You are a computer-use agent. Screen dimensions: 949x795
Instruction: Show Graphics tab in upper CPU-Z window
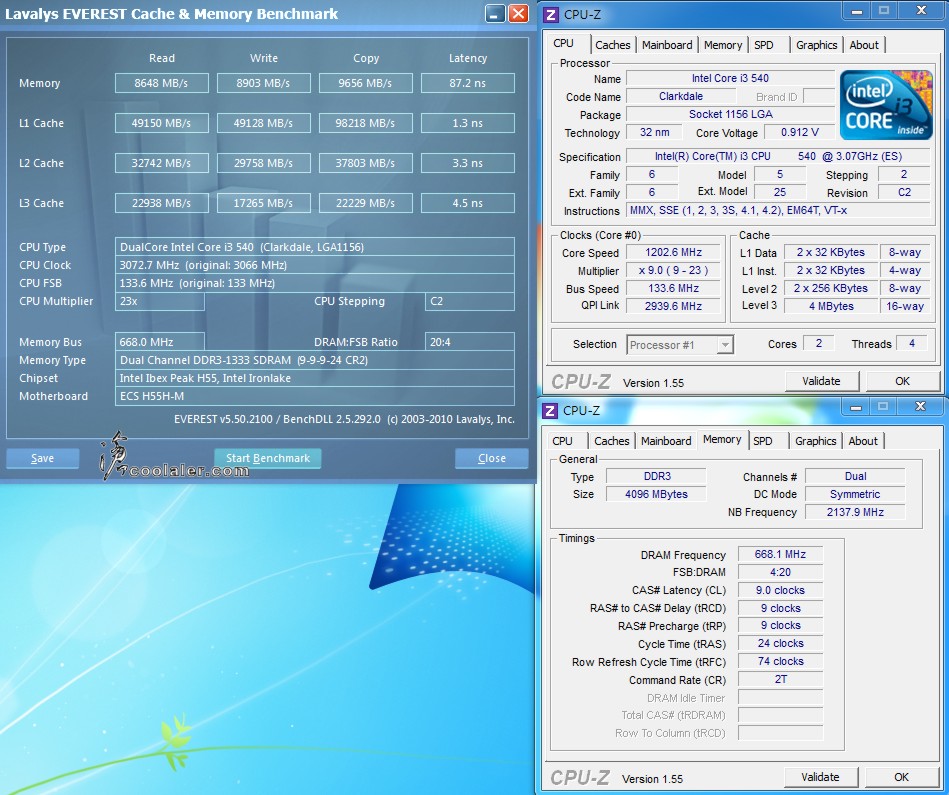[x=816, y=45]
